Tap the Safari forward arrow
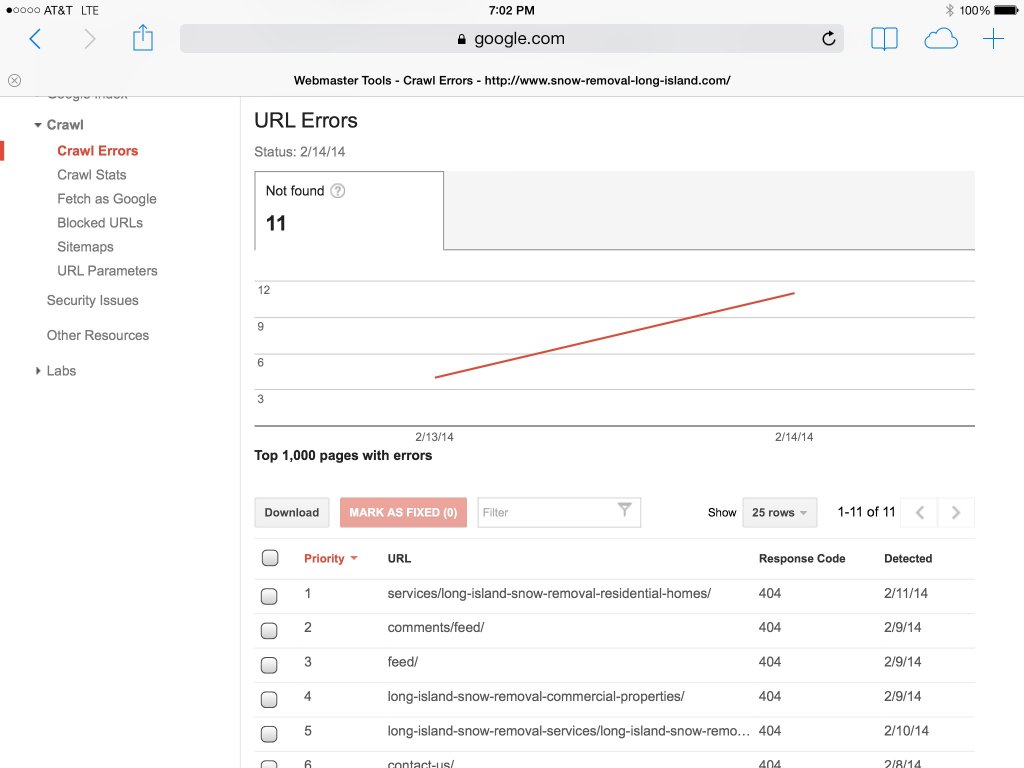Image resolution: width=1024 pixels, height=768 pixels. pyautogui.click(x=89, y=39)
